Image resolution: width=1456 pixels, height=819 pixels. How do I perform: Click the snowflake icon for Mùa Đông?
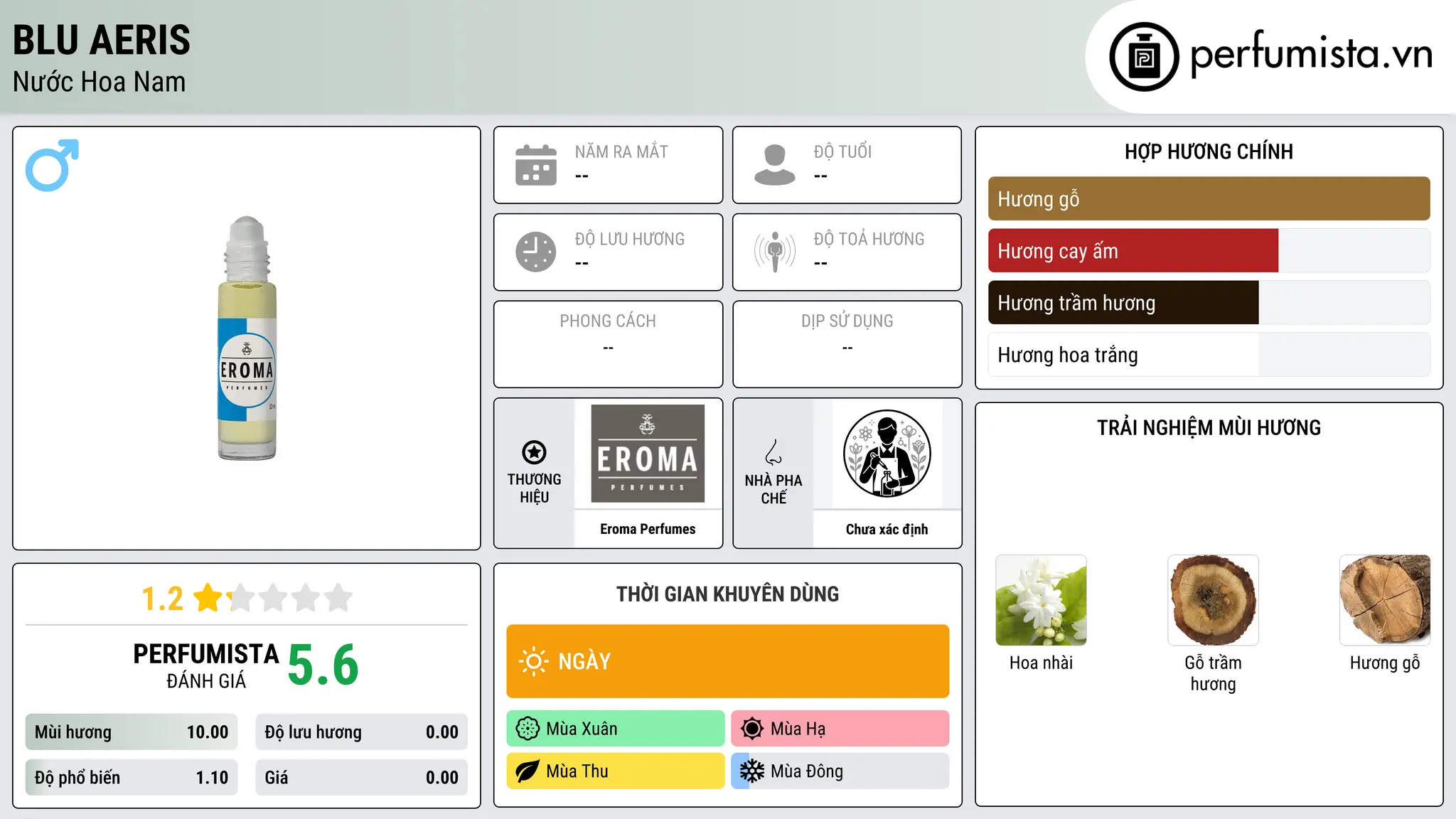[752, 771]
